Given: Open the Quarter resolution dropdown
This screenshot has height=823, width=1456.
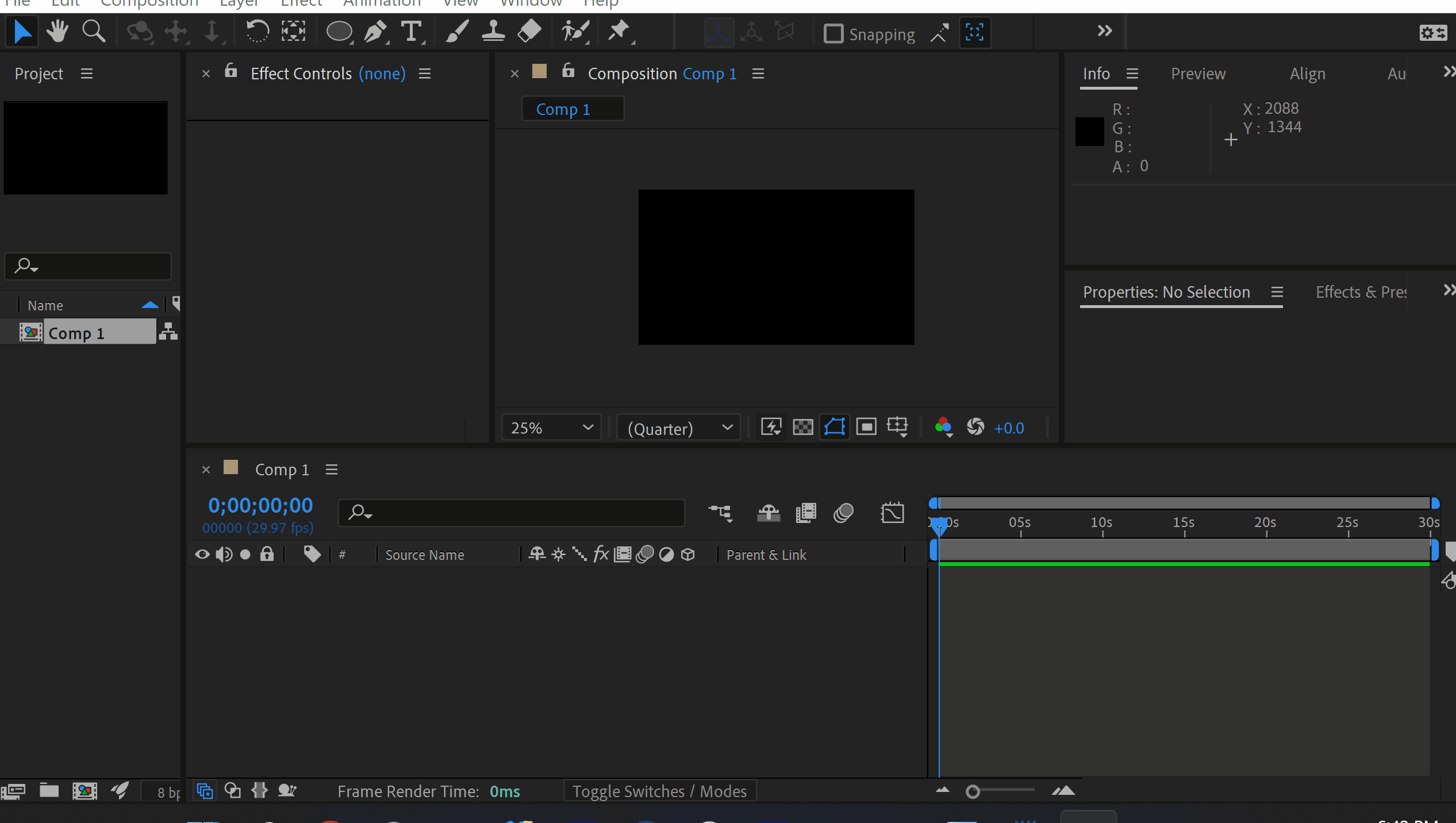Looking at the screenshot, I should [x=679, y=428].
